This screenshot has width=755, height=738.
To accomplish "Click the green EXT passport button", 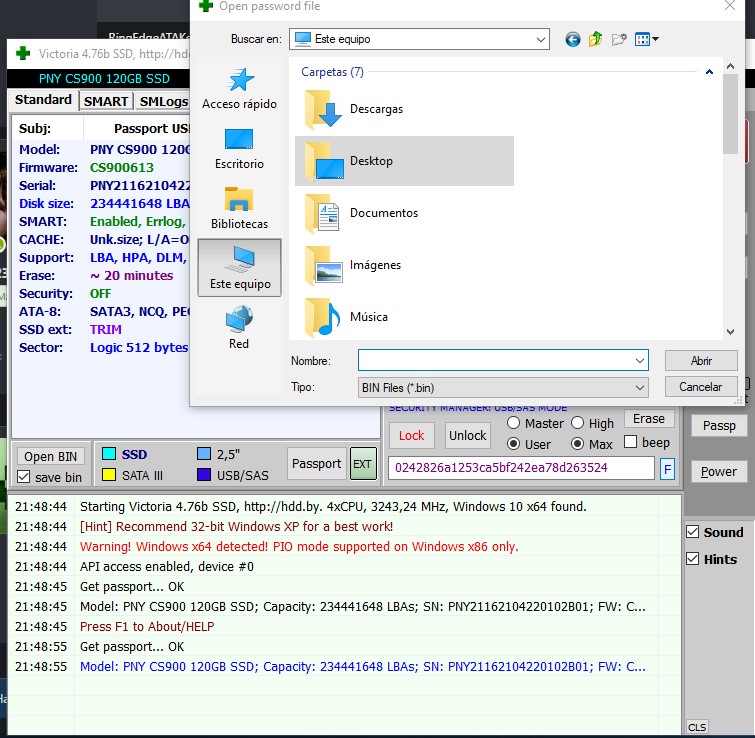I will click(363, 464).
